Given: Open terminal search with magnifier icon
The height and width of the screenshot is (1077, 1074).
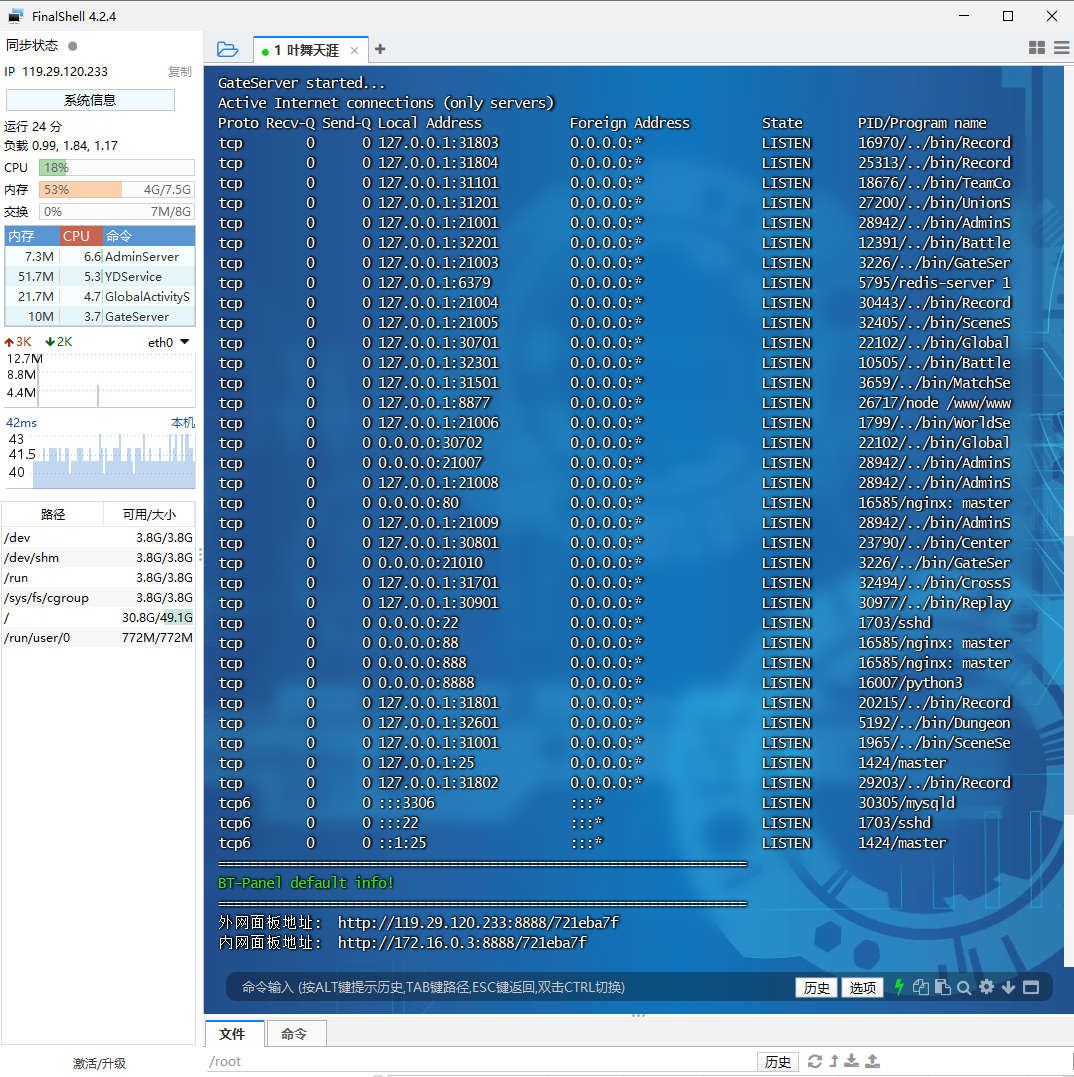Looking at the screenshot, I should (964, 988).
